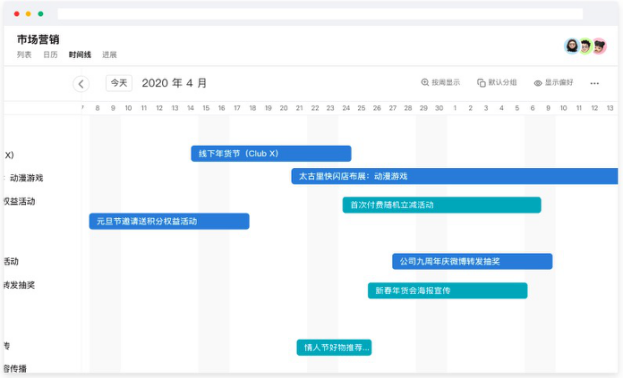Screen dimensions: 623x378
Task: Open the pink background member avatar
Action: (599, 46)
